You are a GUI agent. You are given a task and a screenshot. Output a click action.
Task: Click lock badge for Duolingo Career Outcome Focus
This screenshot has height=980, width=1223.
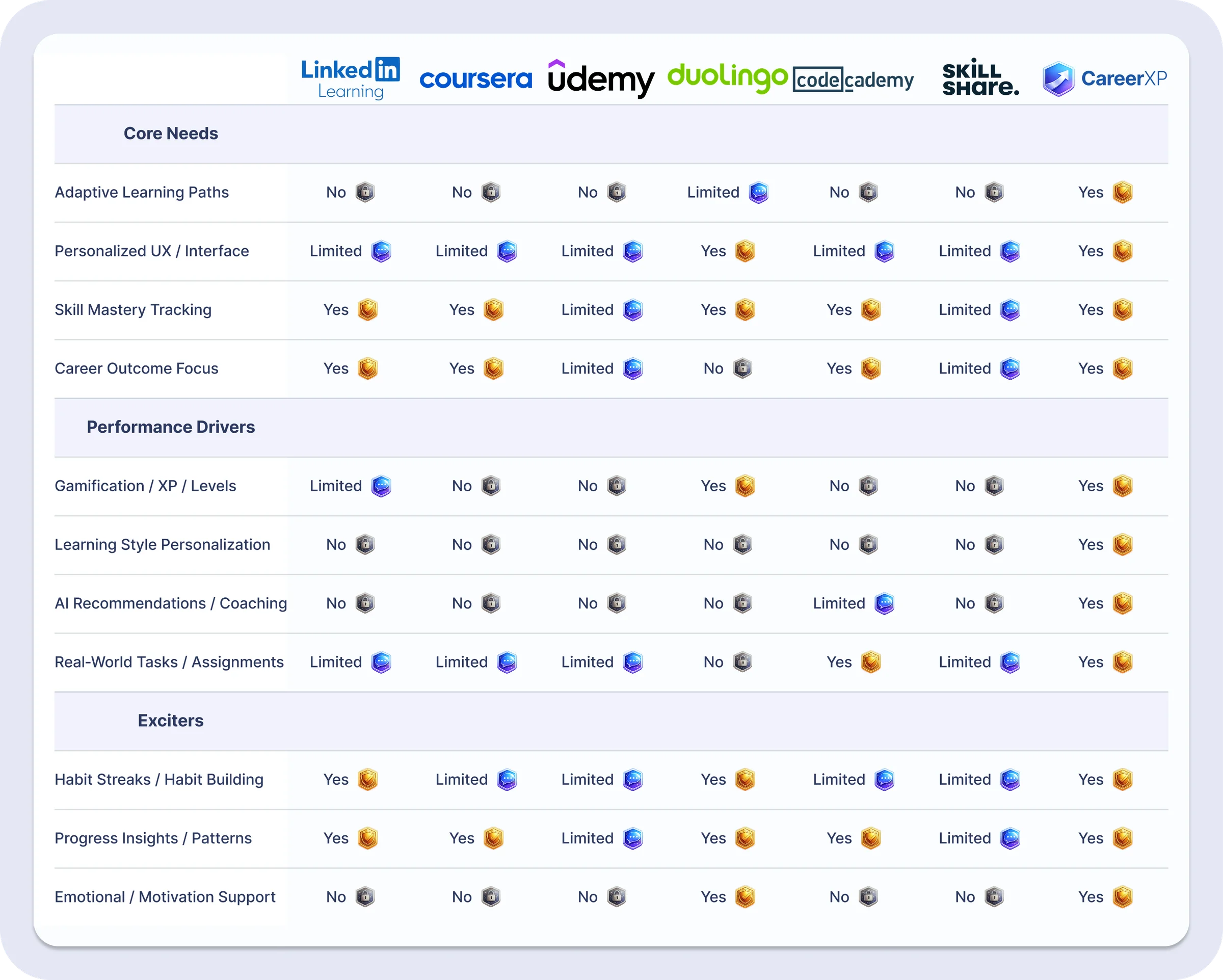coord(742,368)
